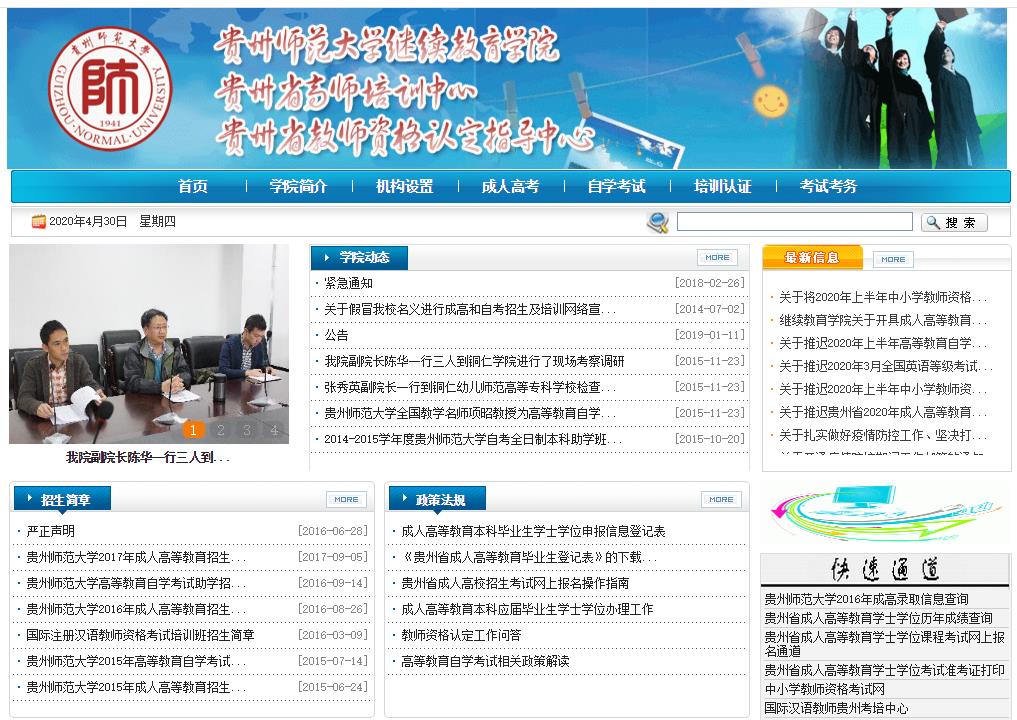Viewport: 1017px width, 720px height.
Task: Open 中小学教师资格考试网 quick link
Action: [x=825, y=689]
